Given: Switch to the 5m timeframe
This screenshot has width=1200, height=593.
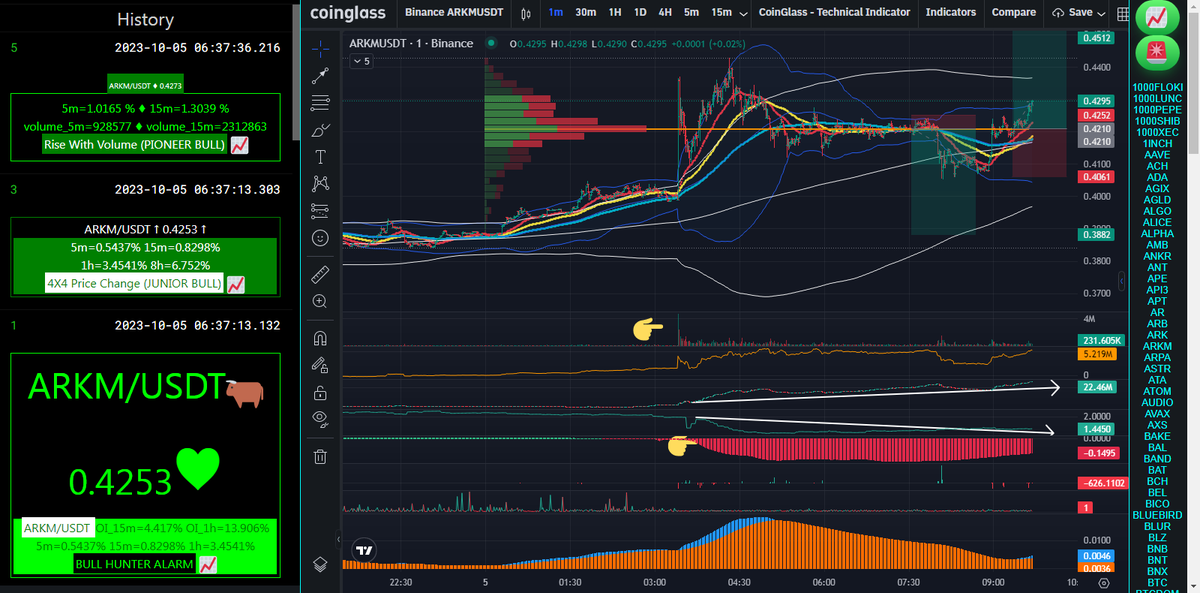Looking at the screenshot, I should (x=692, y=12).
